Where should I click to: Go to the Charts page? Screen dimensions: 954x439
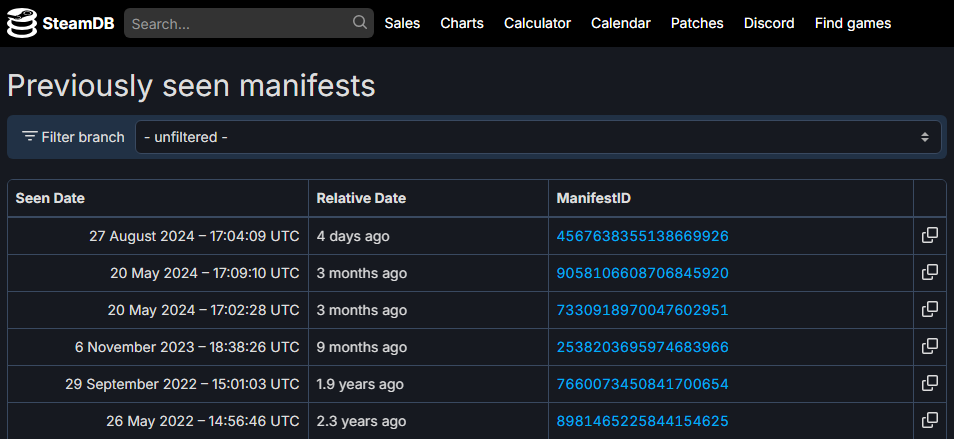click(462, 23)
